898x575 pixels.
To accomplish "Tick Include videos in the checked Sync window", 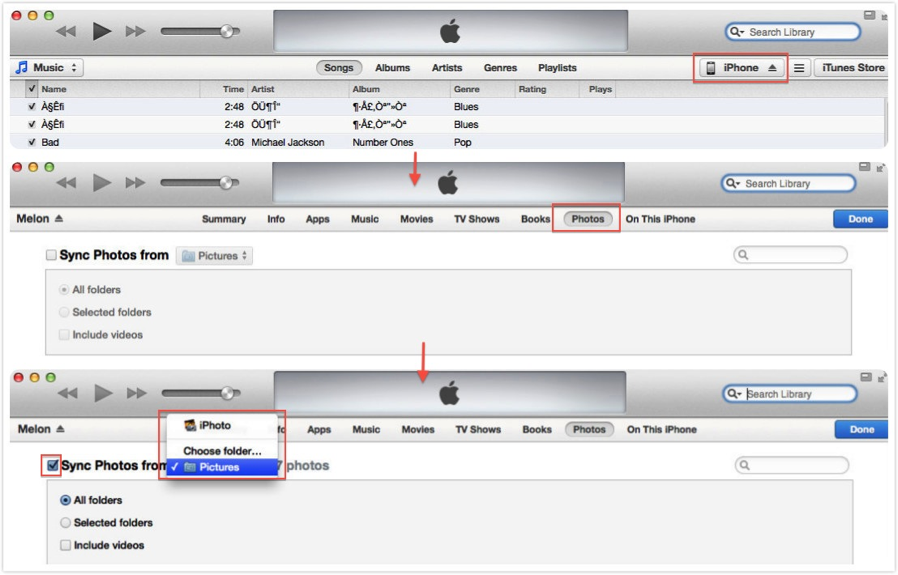I will 65,545.
